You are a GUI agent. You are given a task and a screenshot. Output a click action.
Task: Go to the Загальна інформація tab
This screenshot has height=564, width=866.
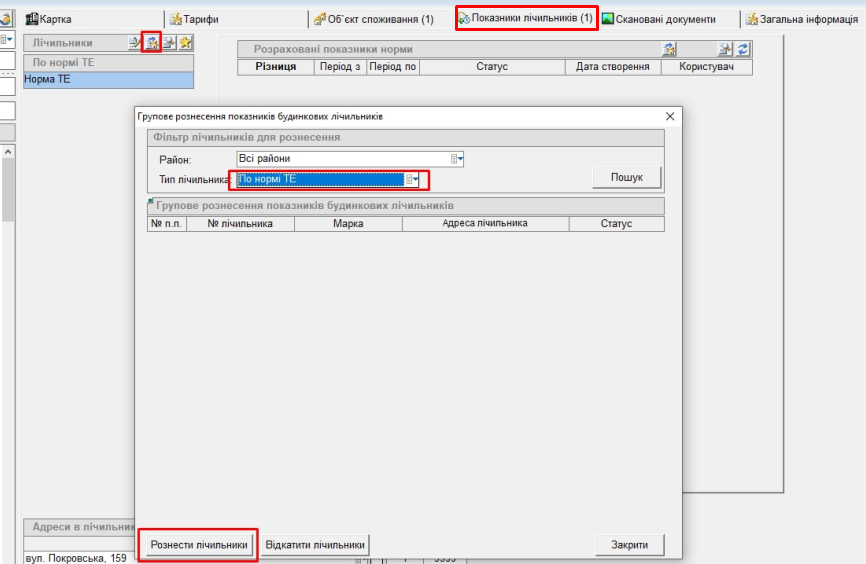801,19
